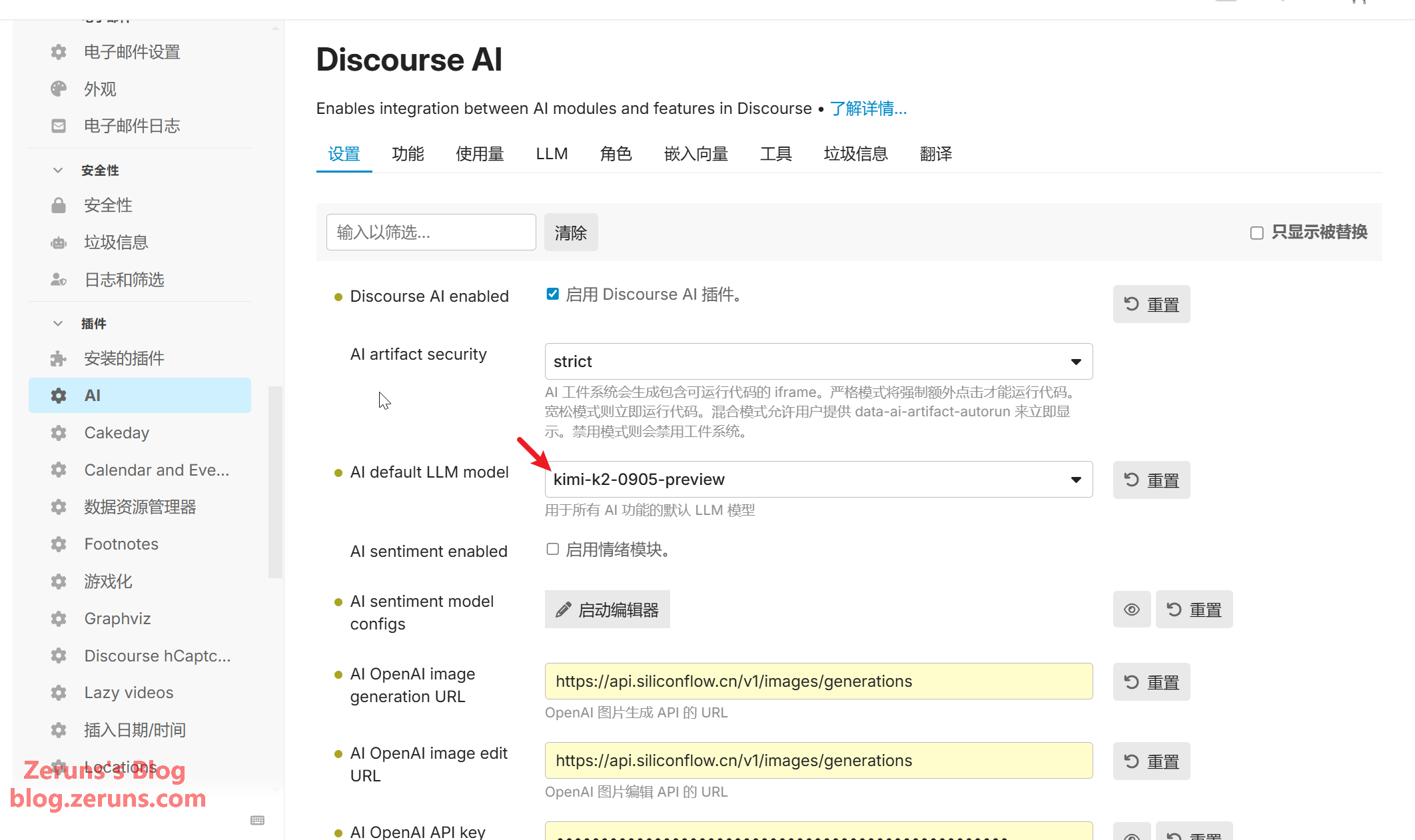Screen dimensions: 1415x840
Task: Open the 嵌入向量 tab
Action: (x=696, y=154)
